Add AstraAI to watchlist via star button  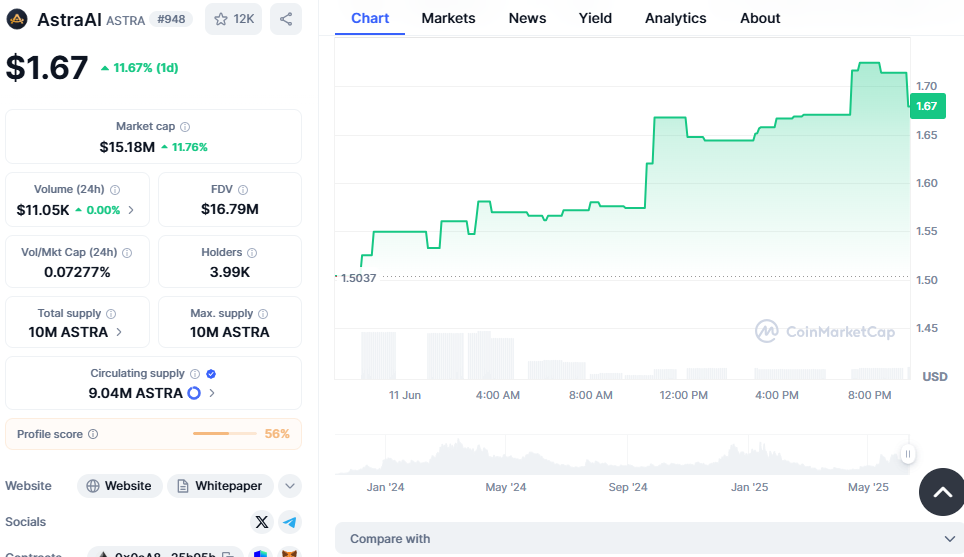(x=234, y=19)
